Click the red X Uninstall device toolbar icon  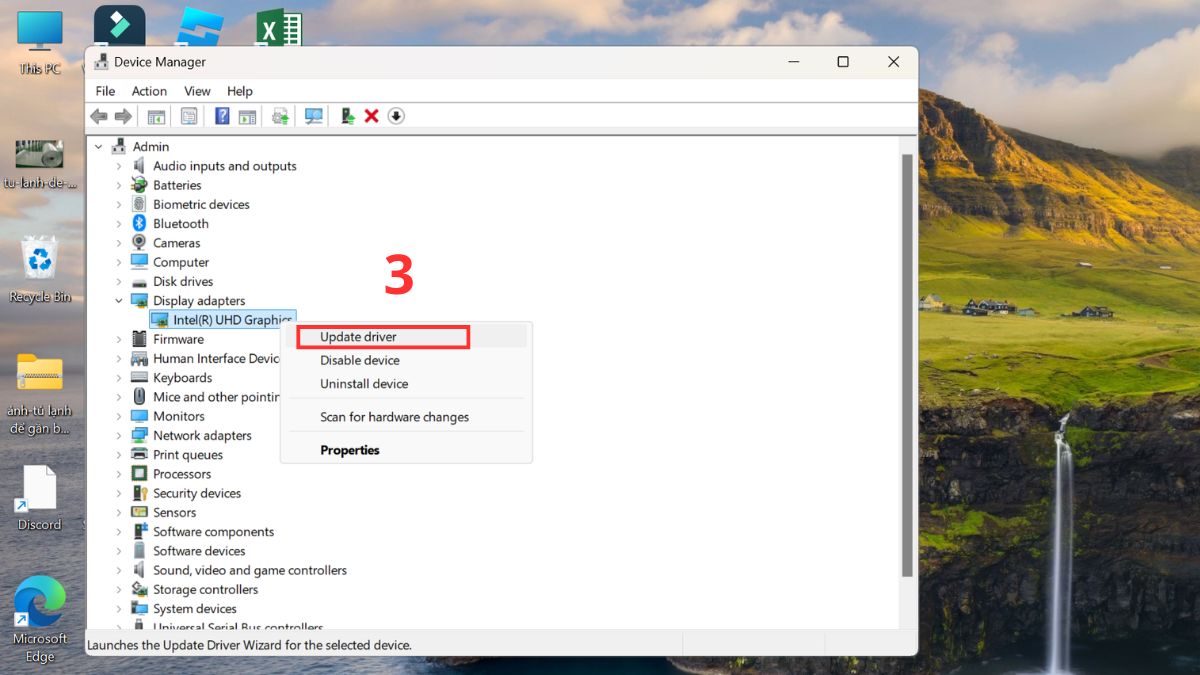(x=371, y=116)
